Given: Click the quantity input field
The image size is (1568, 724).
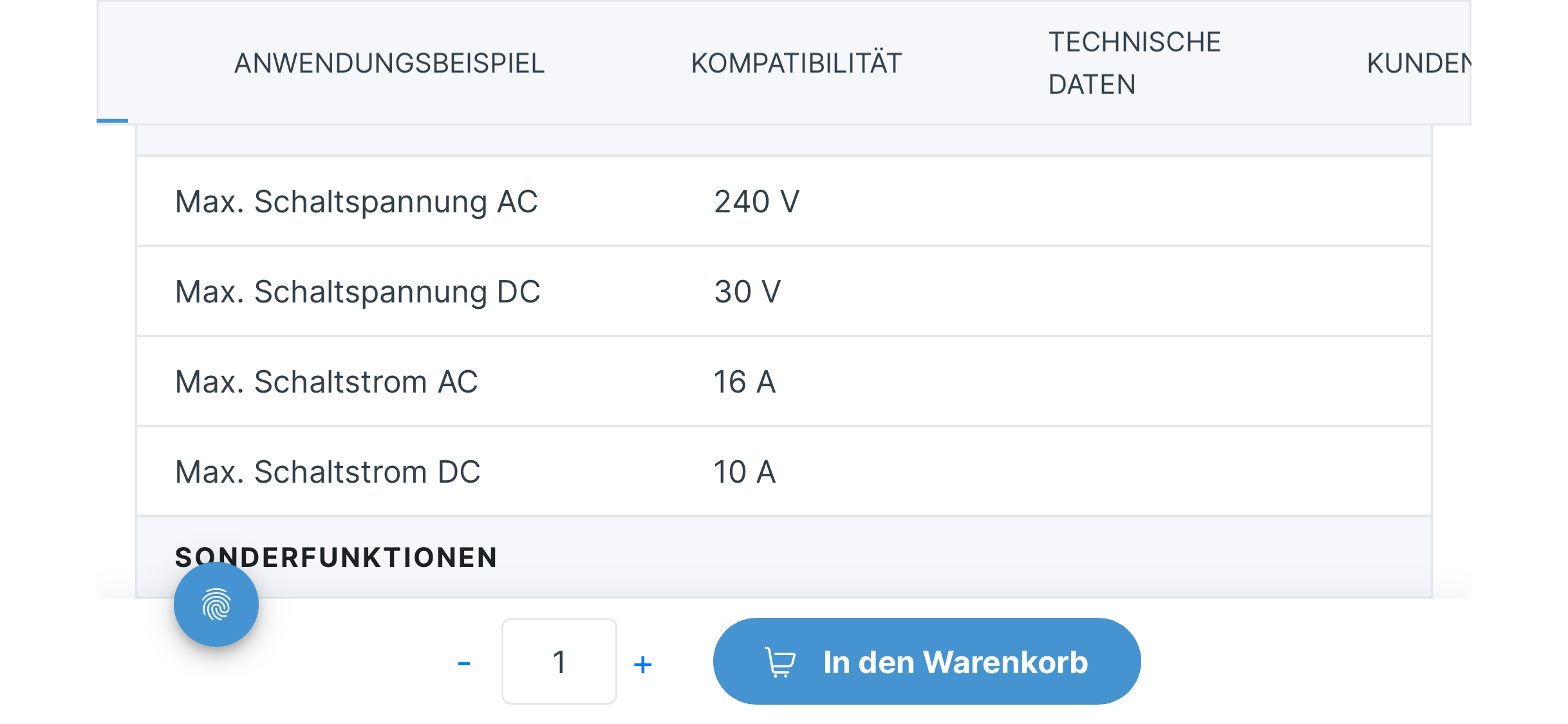Looking at the screenshot, I should click(559, 662).
